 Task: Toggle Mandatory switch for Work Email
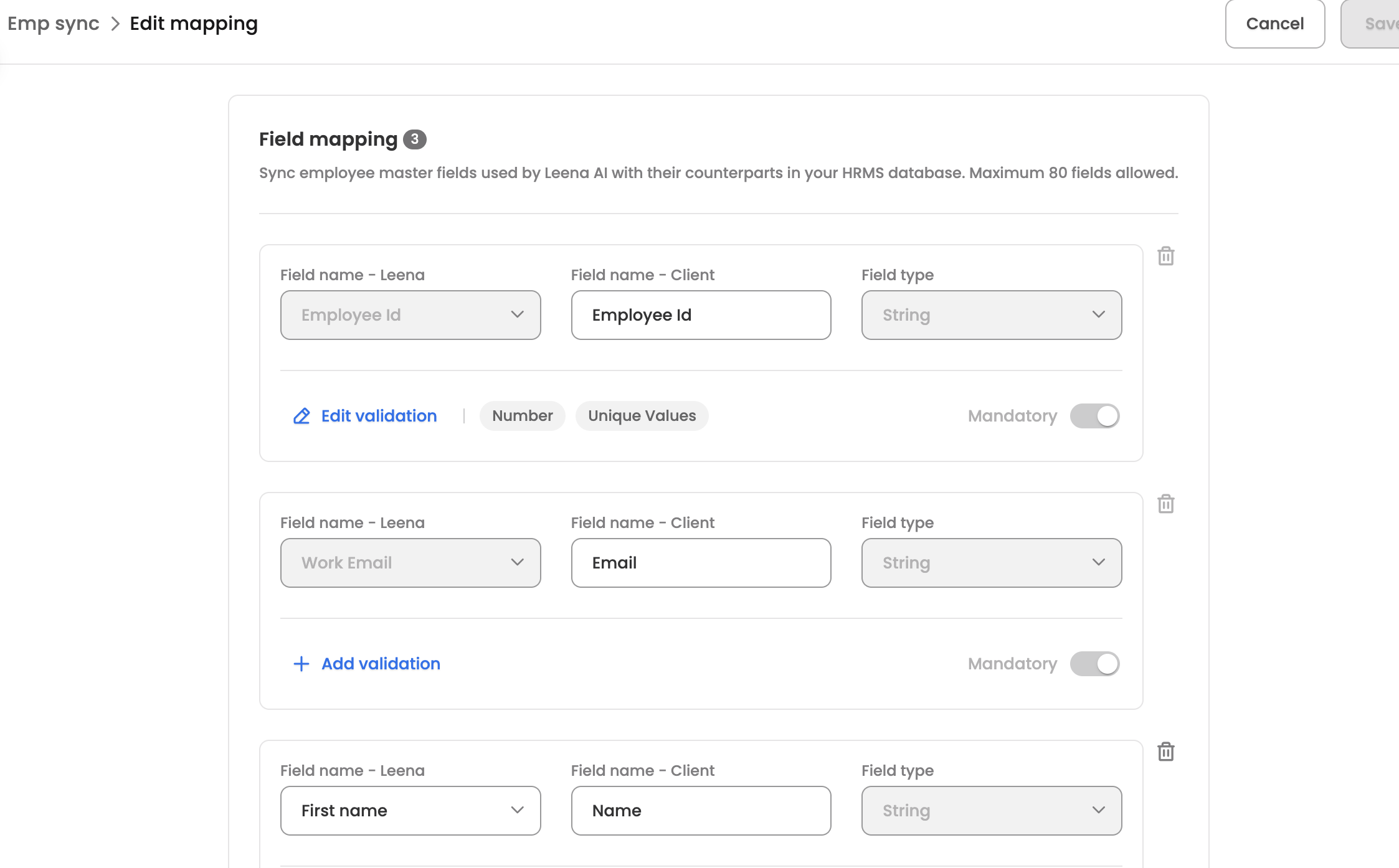[x=1094, y=664]
